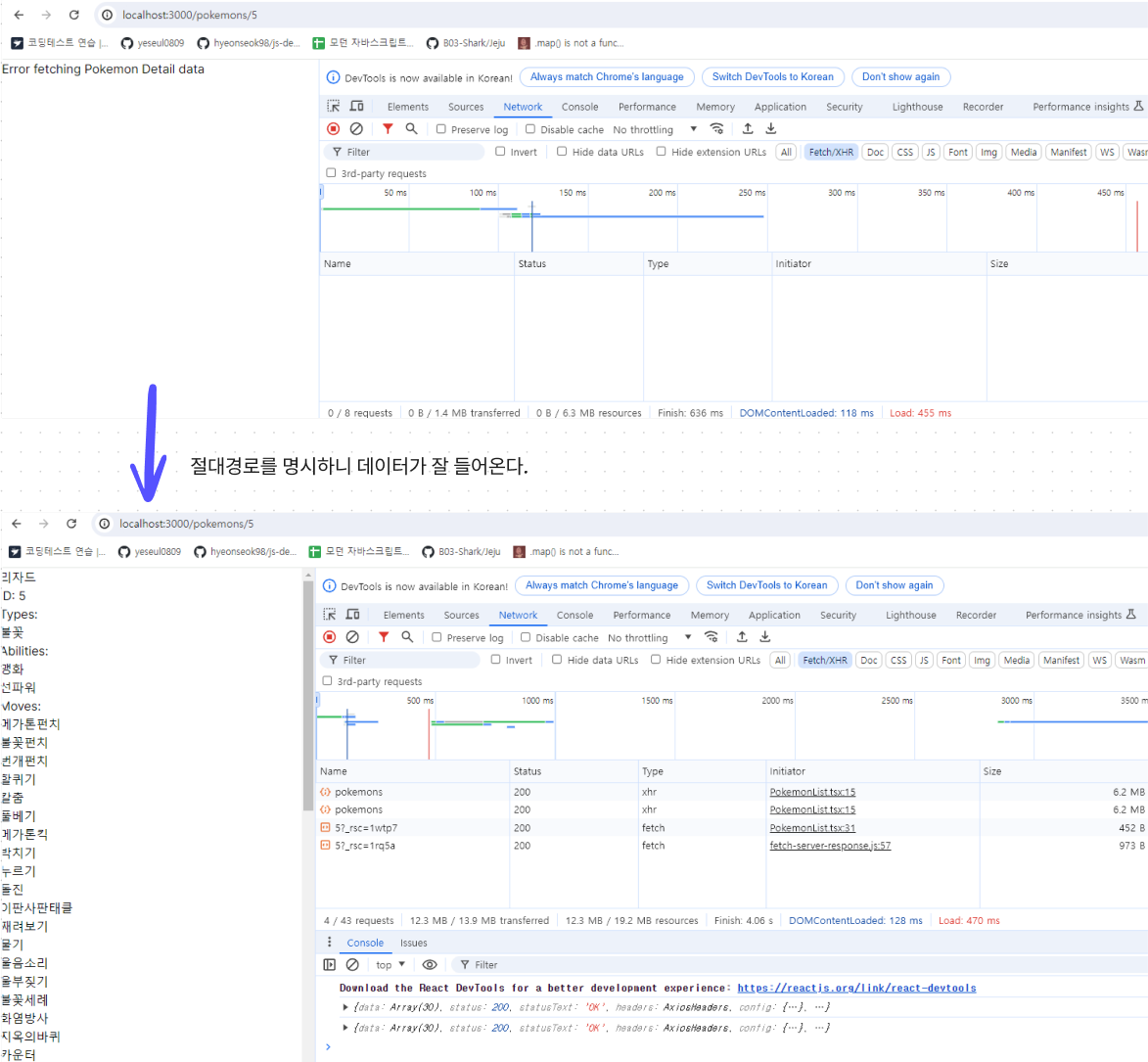Open No throttling dropdown in top DevTools
Image resolution: width=1148 pixels, height=1062 pixels.
point(655,129)
